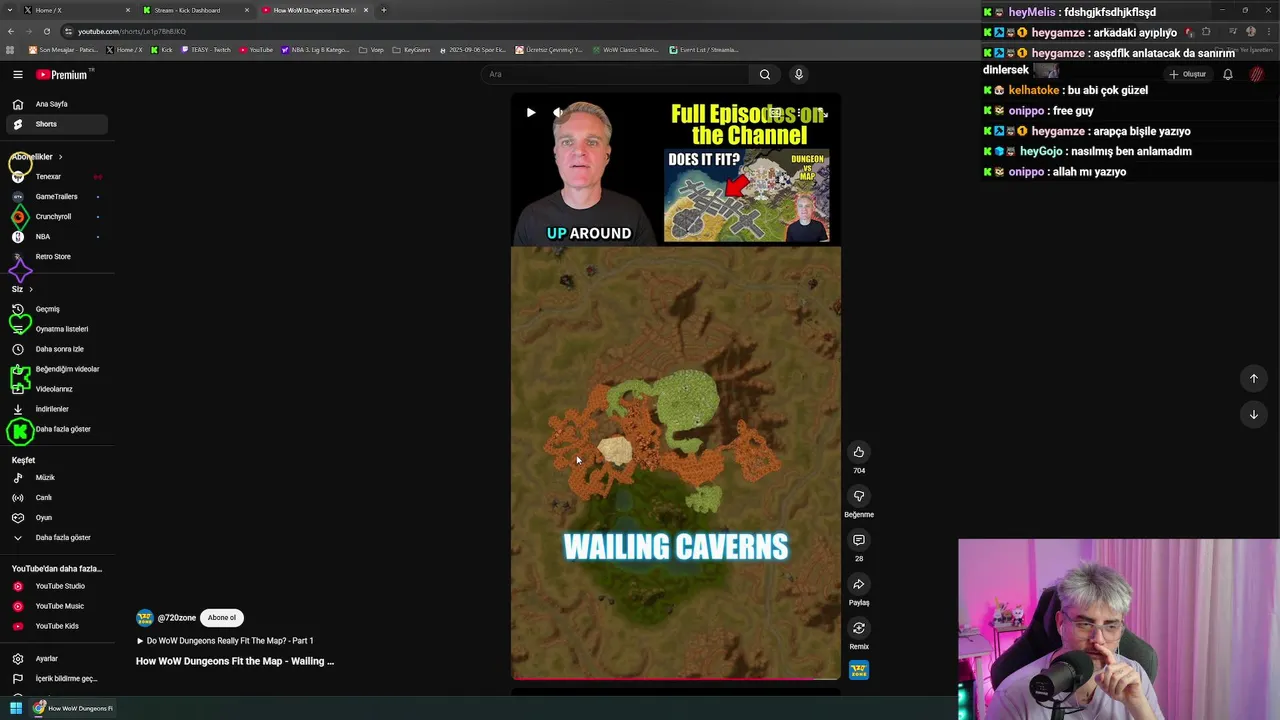Open the Crunchyroll subscription

pyautogui.click(x=56, y=217)
